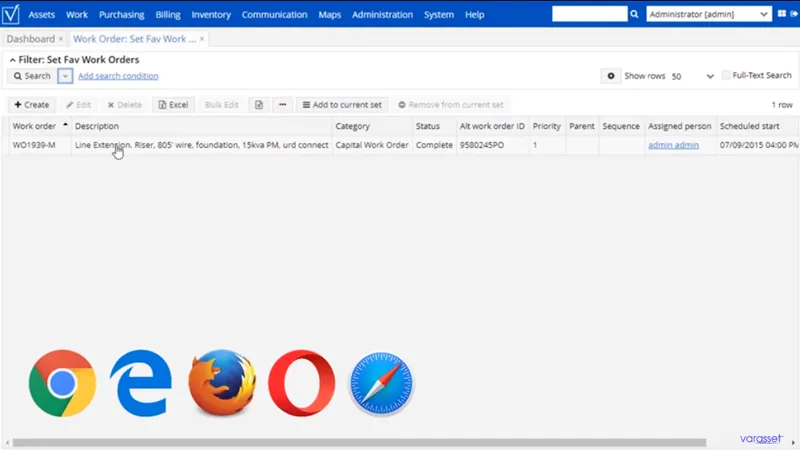Click Add search condition link
Screen dimensions: 800x450
point(118,76)
